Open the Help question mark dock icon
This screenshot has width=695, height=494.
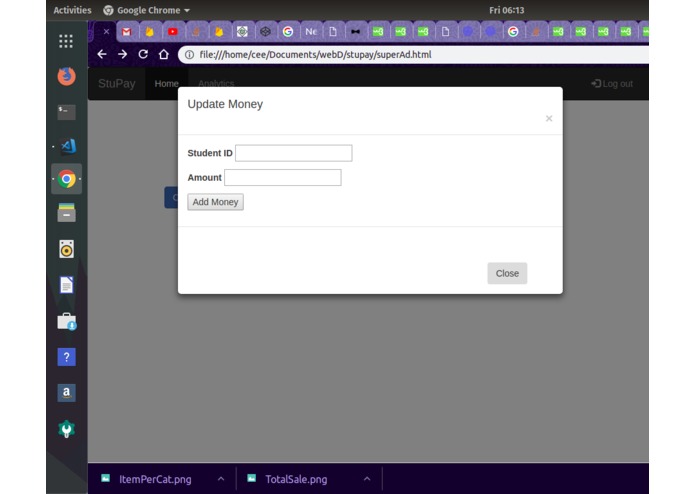point(66,357)
